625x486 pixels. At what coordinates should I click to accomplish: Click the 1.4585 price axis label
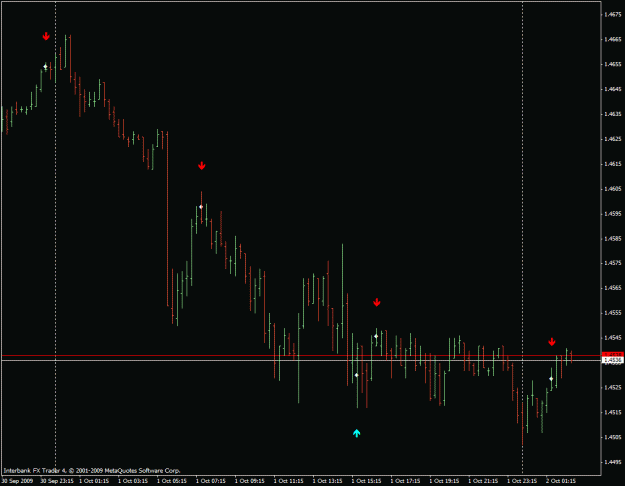613,238
